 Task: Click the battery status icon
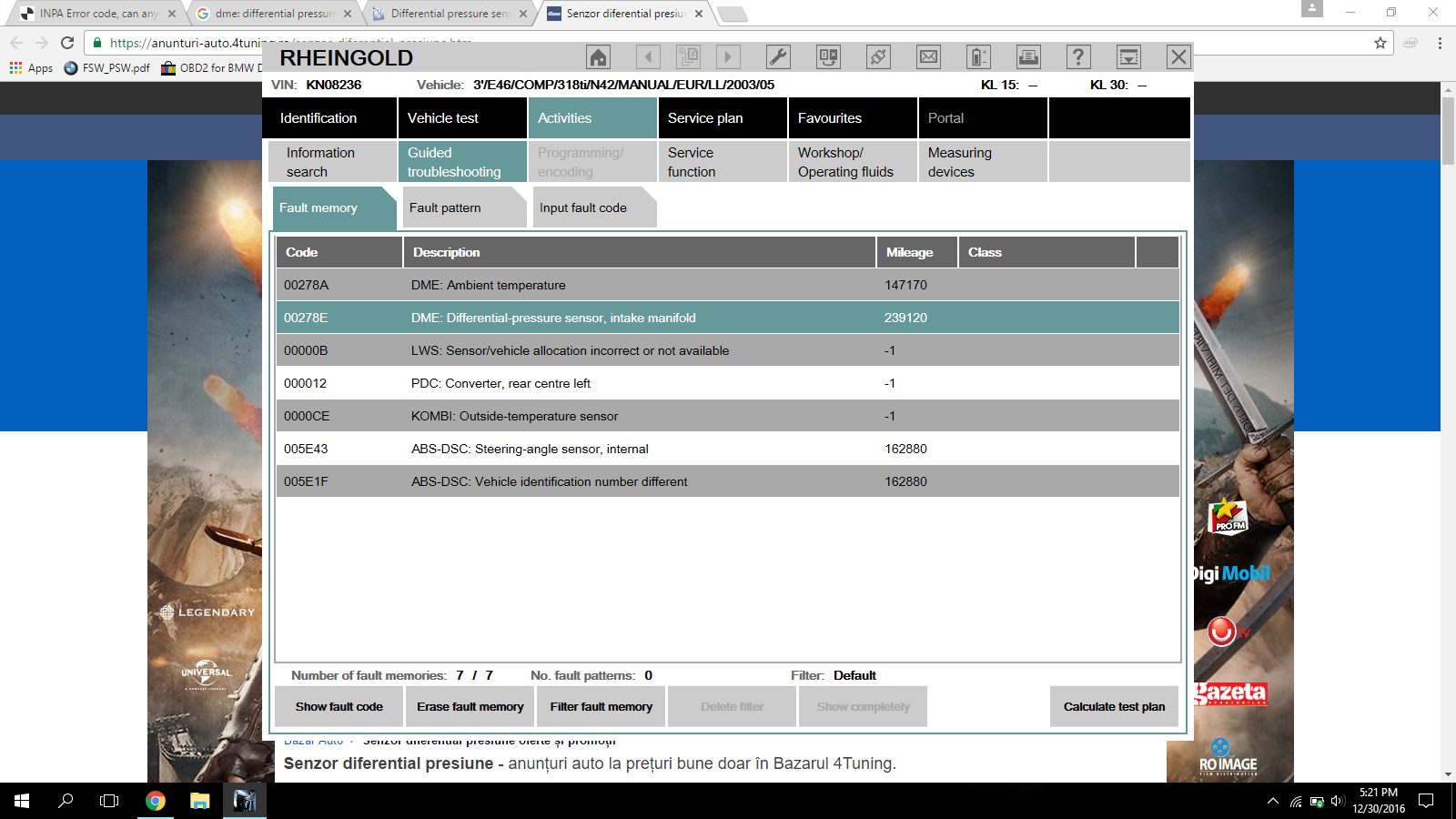[978, 57]
